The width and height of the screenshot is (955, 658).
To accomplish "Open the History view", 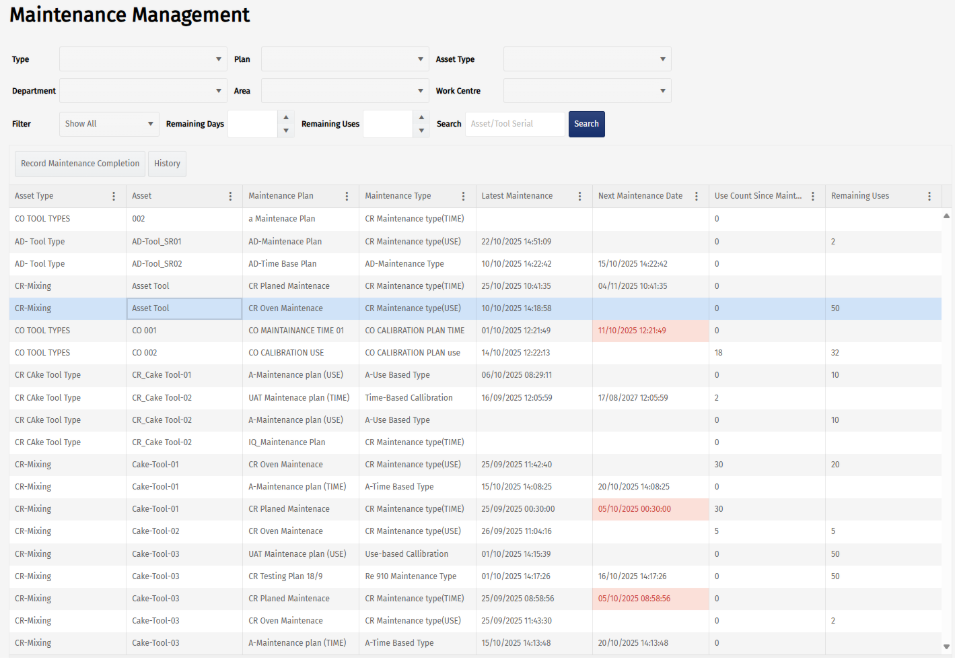I will coord(167,163).
